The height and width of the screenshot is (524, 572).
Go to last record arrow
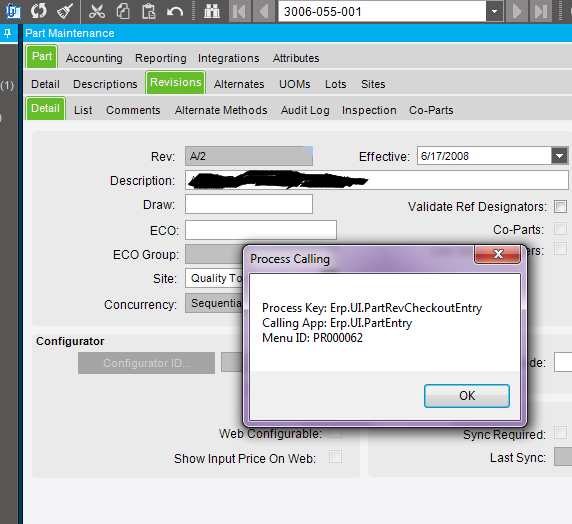tap(541, 11)
